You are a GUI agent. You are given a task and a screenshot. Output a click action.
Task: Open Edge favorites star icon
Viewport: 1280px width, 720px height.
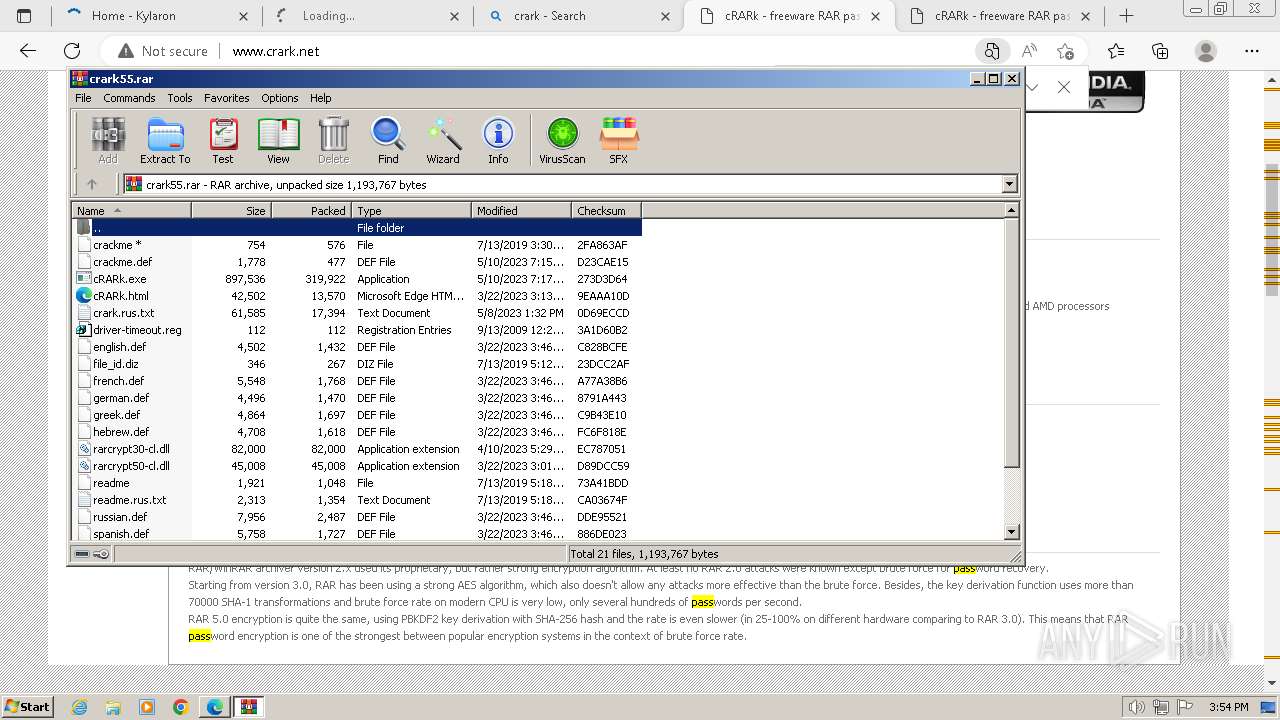pos(1116,51)
